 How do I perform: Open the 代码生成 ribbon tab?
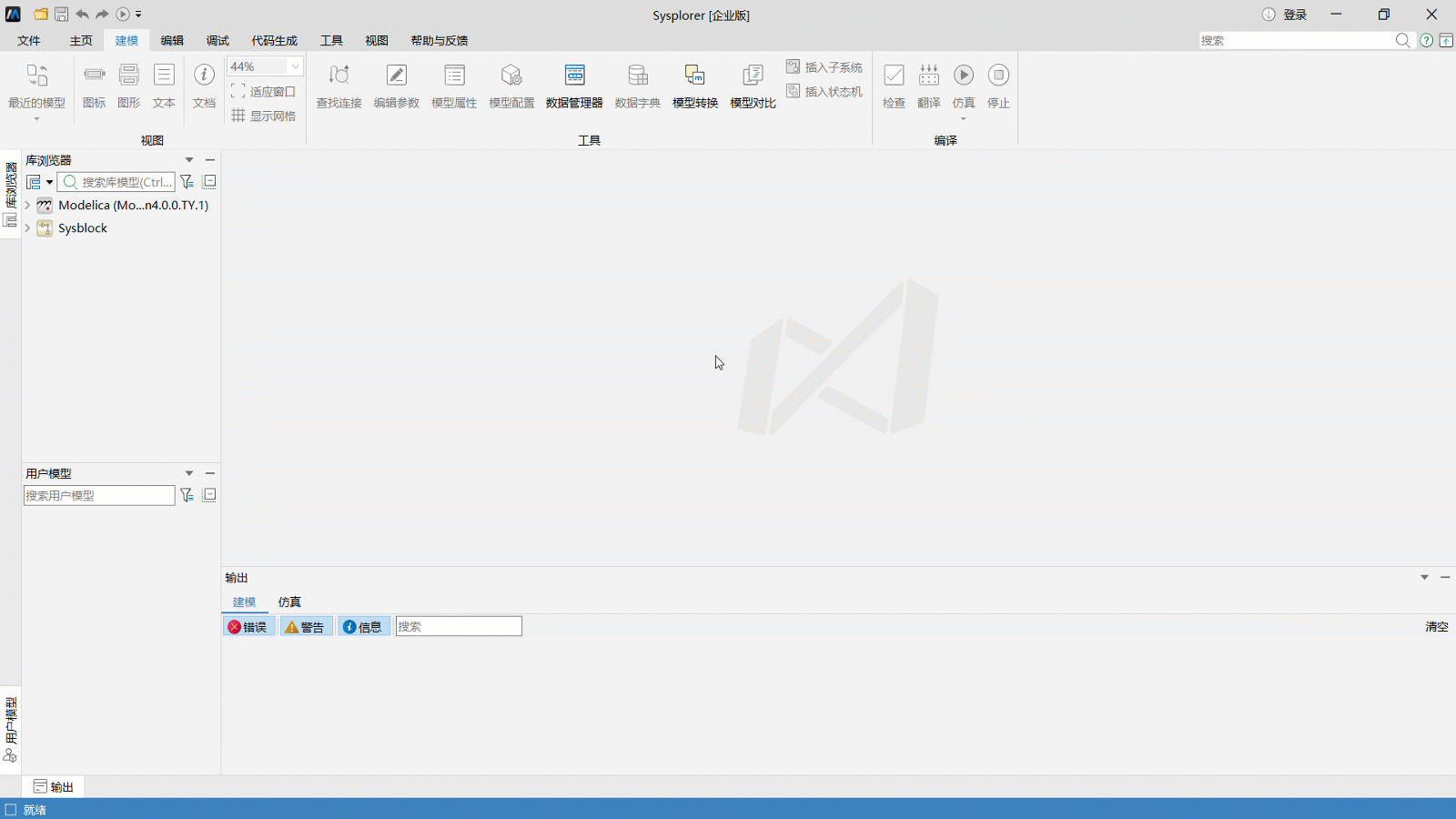click(x=275, y=40)
